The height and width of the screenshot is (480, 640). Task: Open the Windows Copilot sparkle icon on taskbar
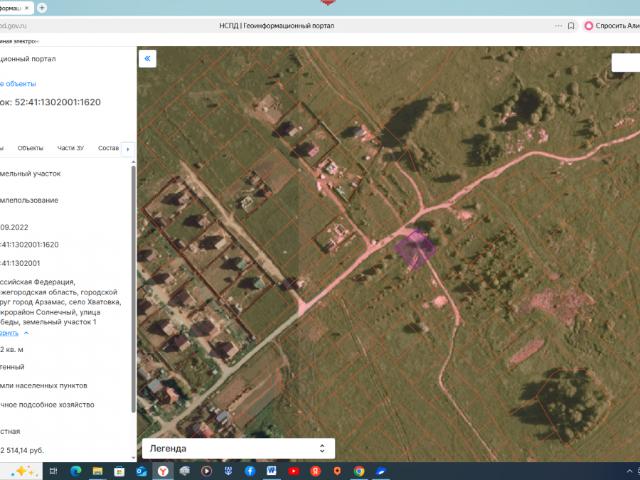(x=21, y=471)
